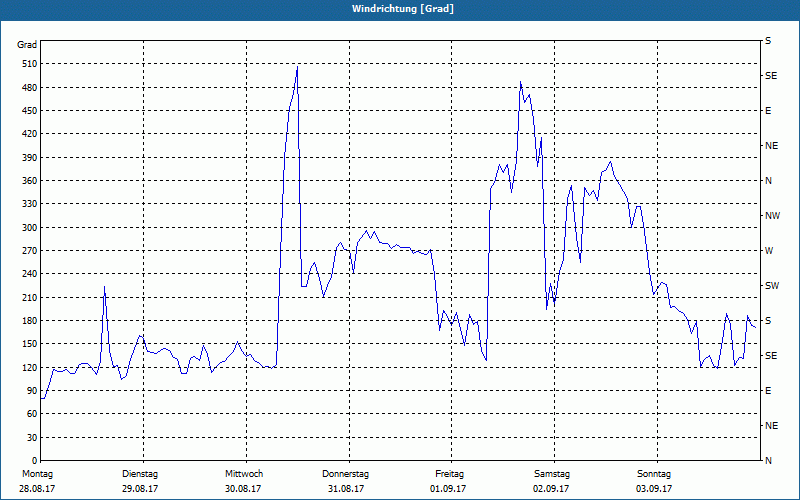Select the 'Donnerstag' day label

coord(345,474)
